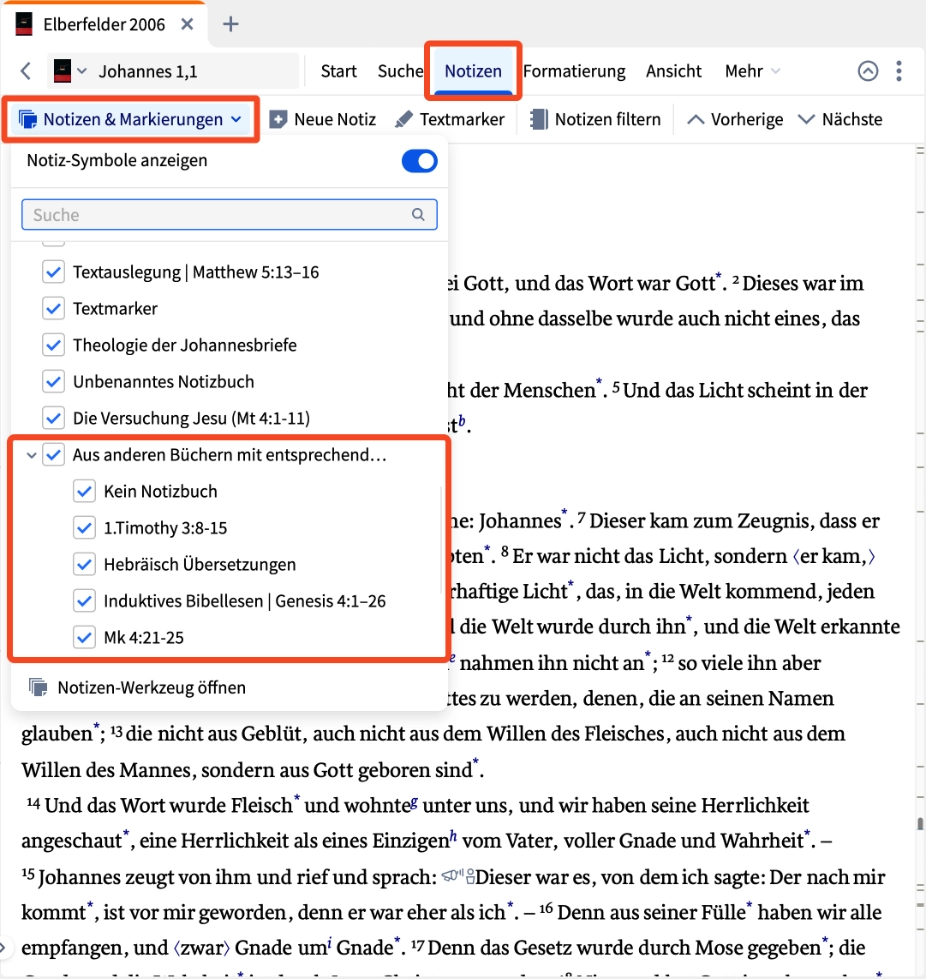Uncheck the Textmarker notebook checkbox

[x=54, y=308]
